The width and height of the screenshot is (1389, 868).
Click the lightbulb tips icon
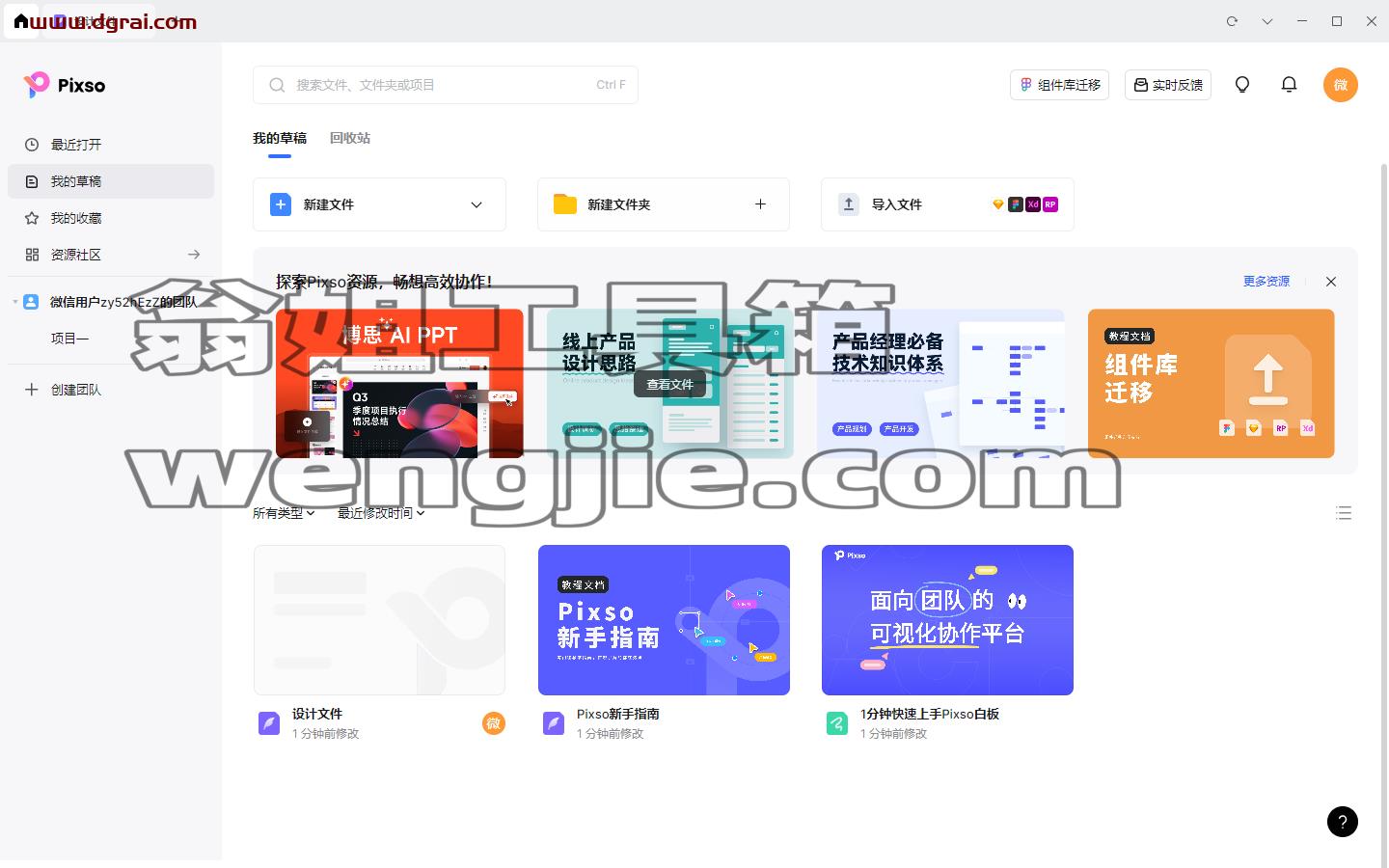[1242, 85]
